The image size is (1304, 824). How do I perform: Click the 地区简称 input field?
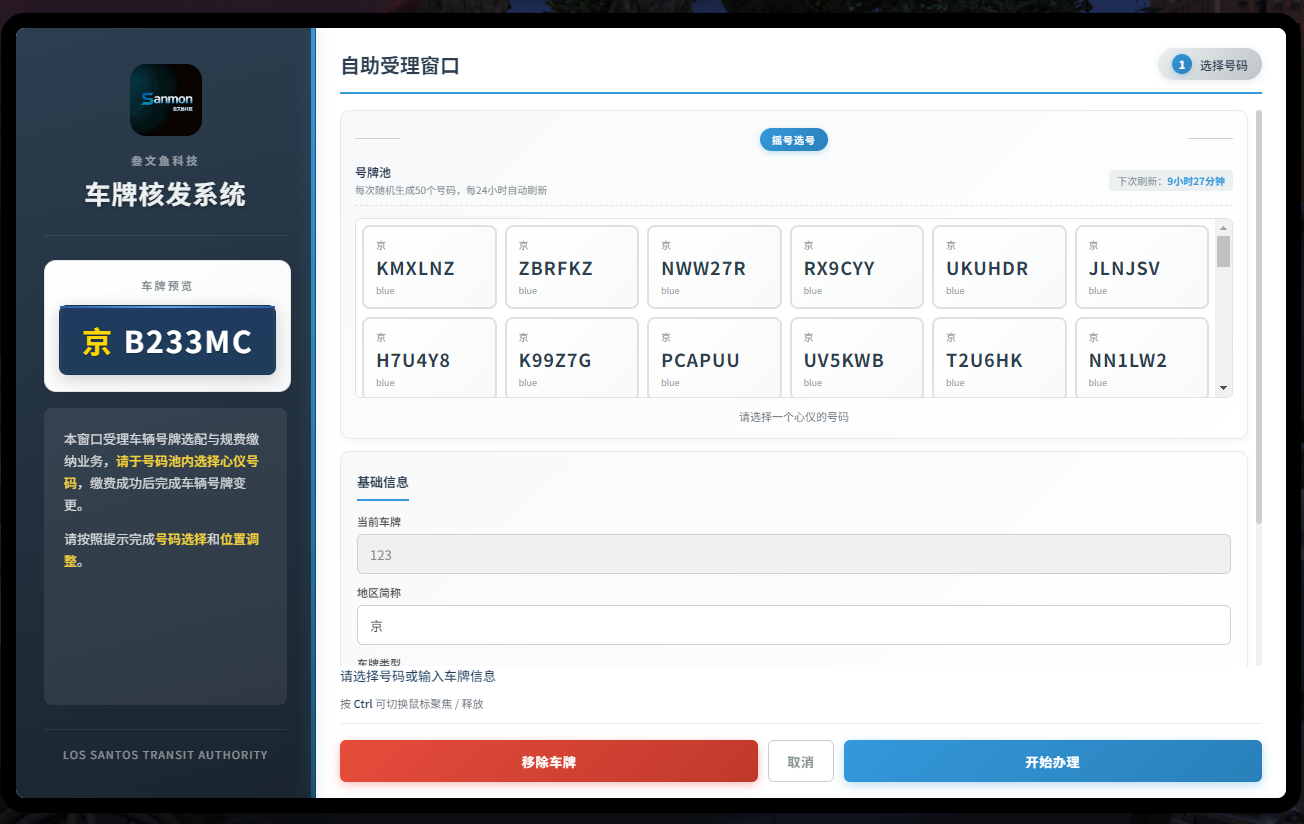(x=794, y=625)
